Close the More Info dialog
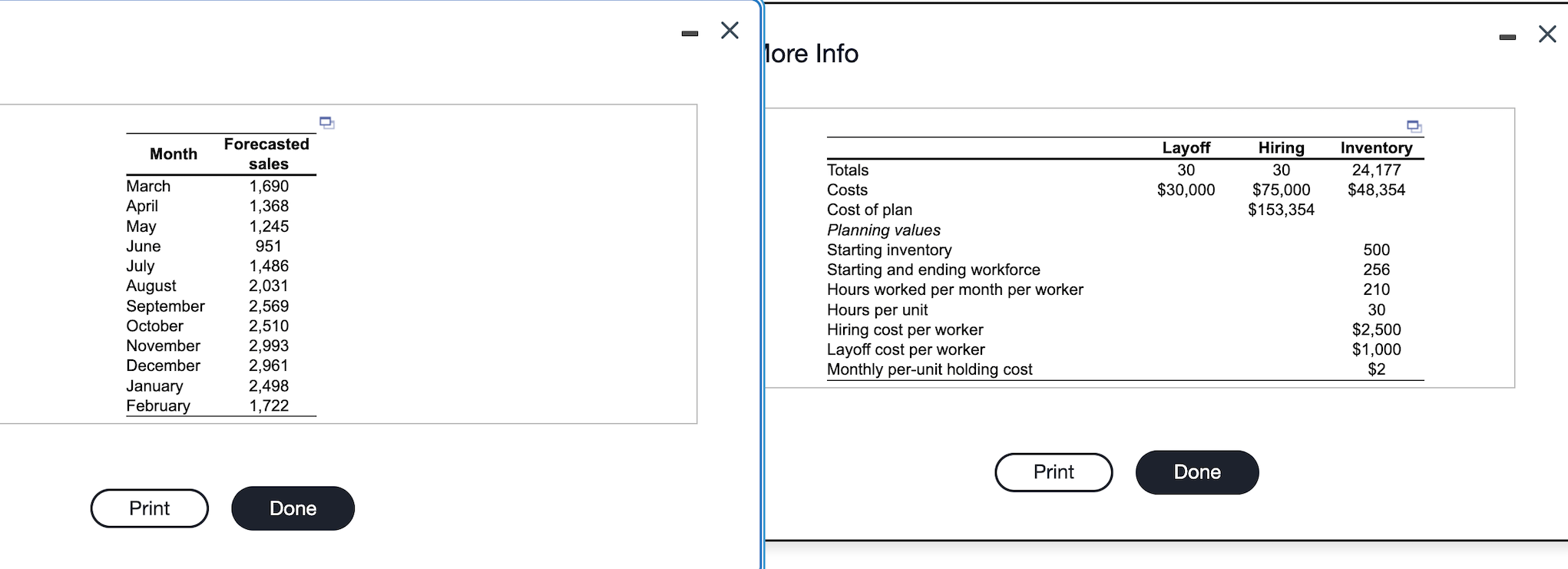Image resolution: width=1568 pixels, height=569 pixels. tap(1548, 34)
